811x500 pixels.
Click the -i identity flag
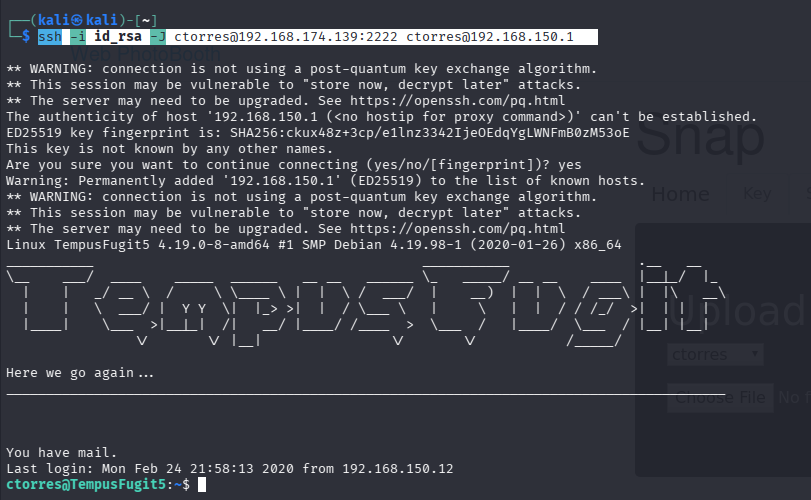[x=78, y=37]
